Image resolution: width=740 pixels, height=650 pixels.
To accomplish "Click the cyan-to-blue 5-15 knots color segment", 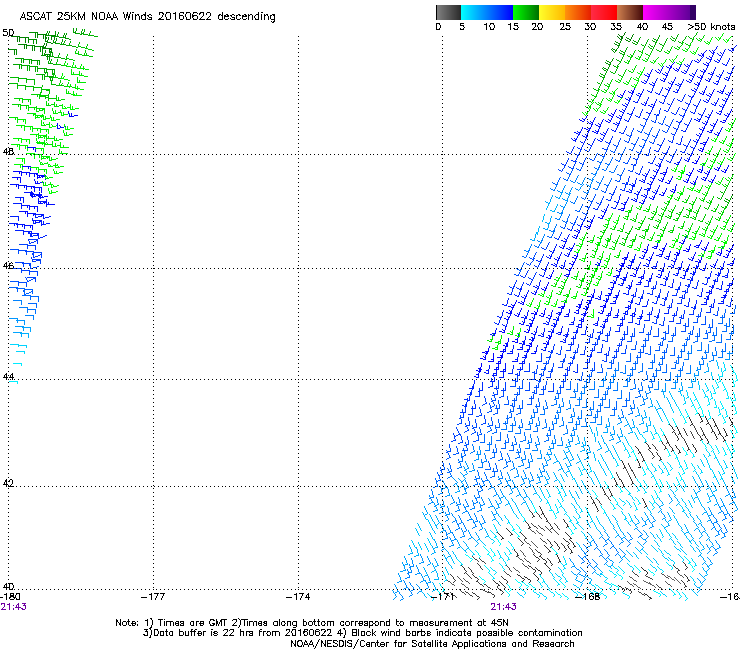I will 487,12.
